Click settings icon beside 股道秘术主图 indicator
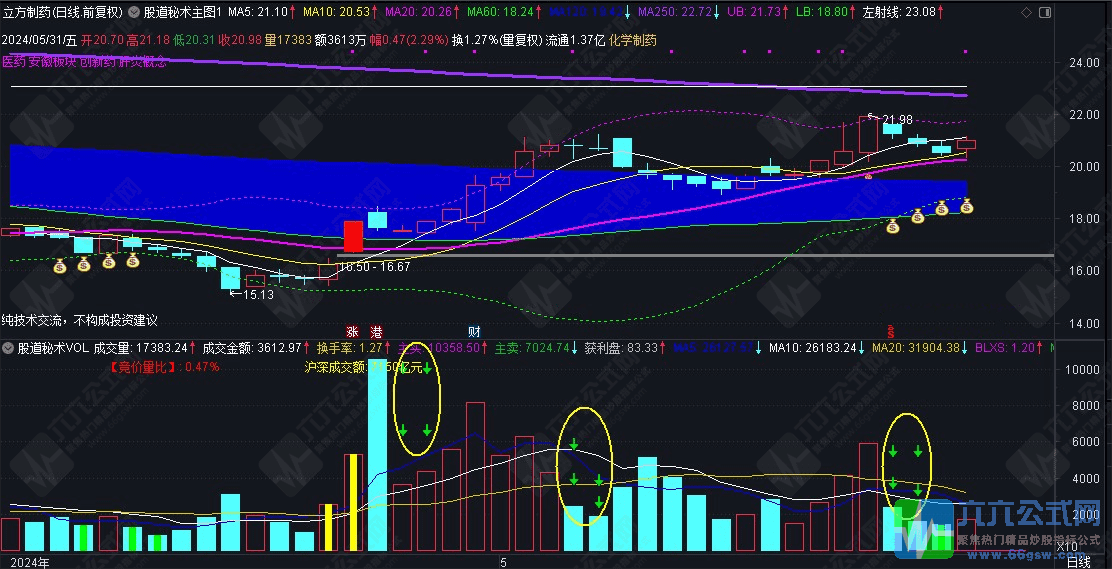This screenshot has width=1112, height=569. point(133,12)
